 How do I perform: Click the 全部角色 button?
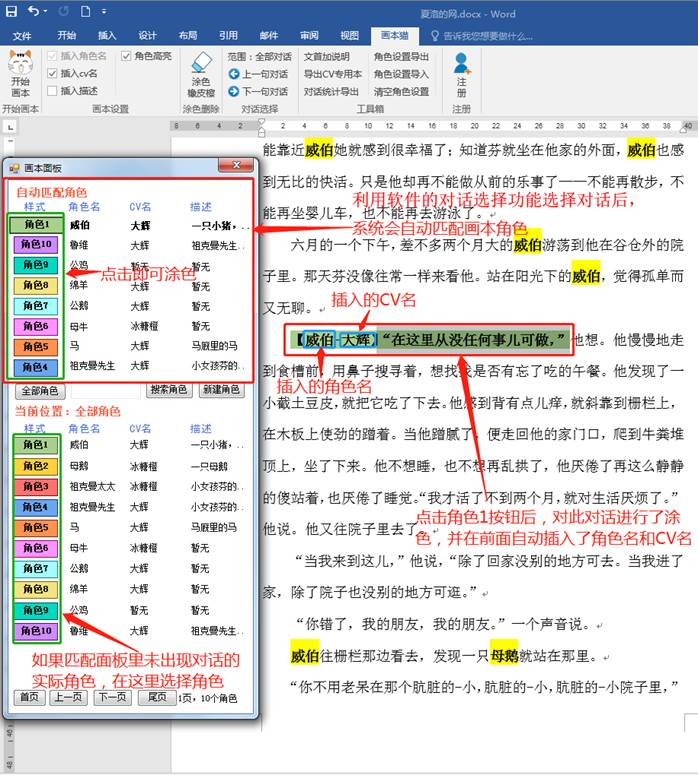coord(40,391)
